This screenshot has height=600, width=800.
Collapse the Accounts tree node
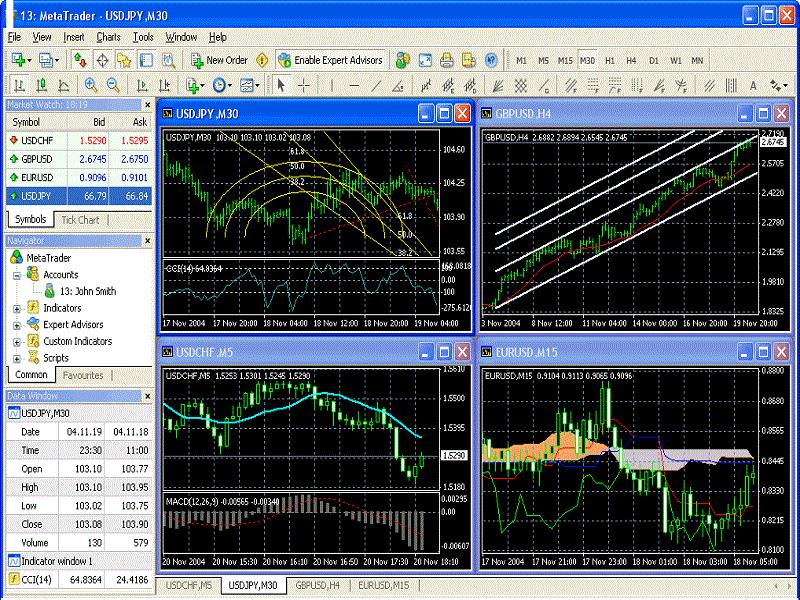17,276
